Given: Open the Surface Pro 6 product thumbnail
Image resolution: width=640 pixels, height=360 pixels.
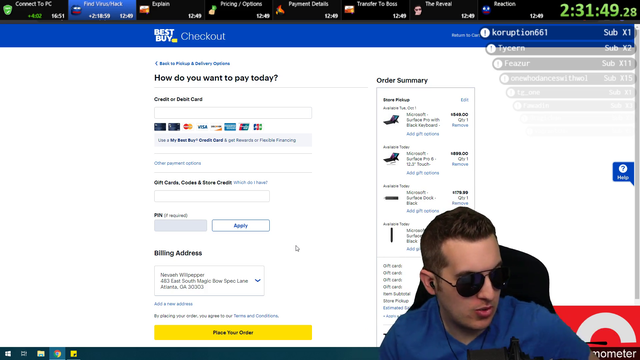Looking at the screenshot, I should (x=391, y=158).
